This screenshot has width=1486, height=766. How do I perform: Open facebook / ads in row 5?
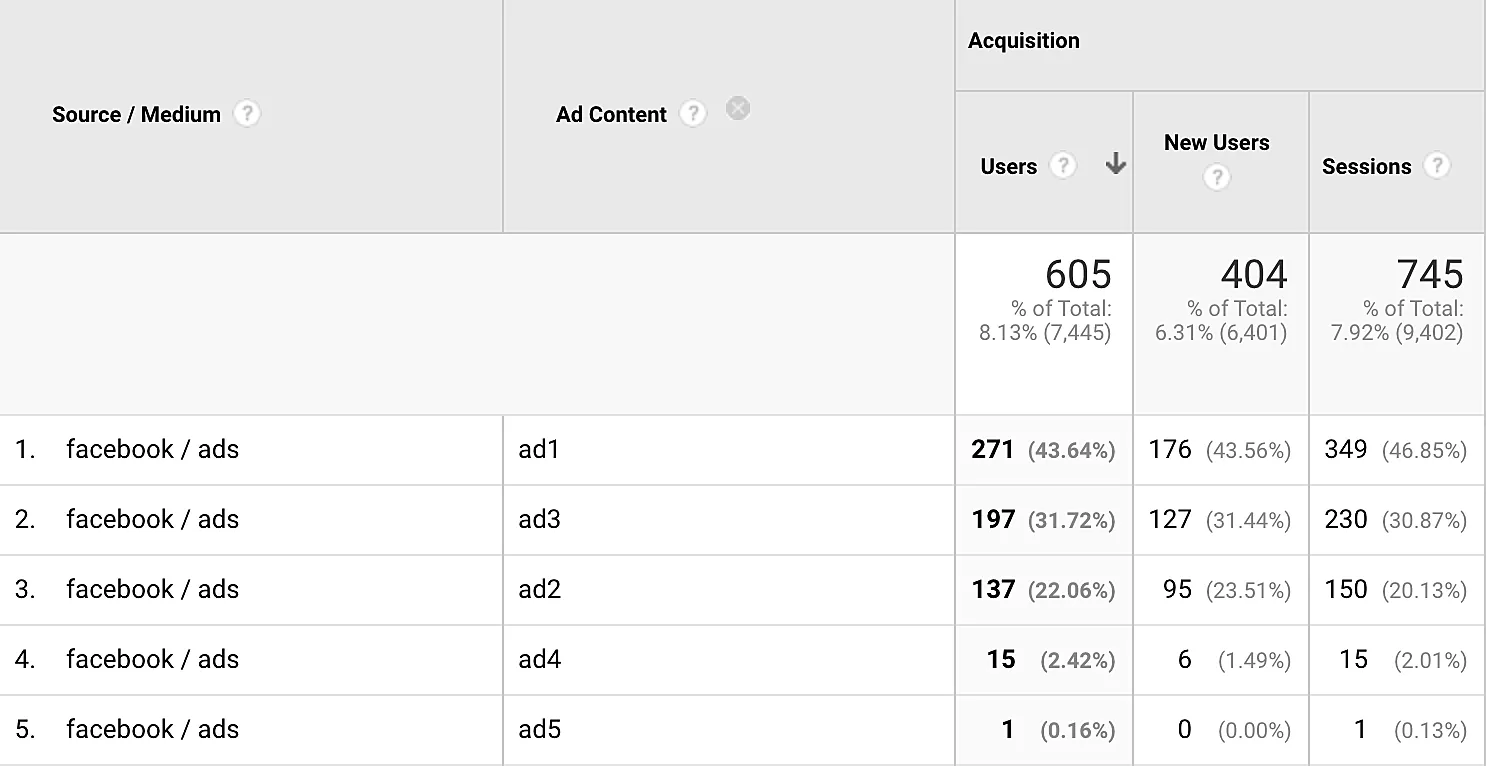152,730
